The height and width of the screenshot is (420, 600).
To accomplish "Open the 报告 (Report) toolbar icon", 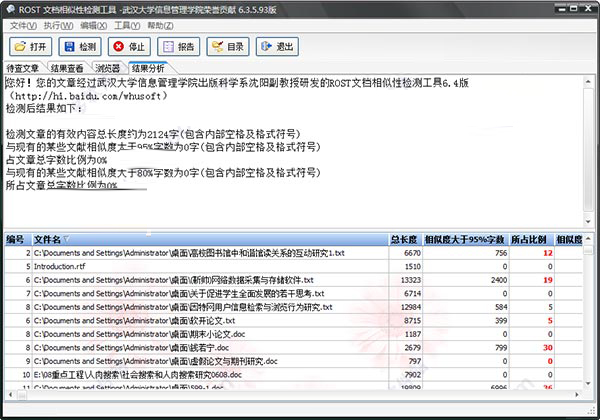I will point(178,46).
